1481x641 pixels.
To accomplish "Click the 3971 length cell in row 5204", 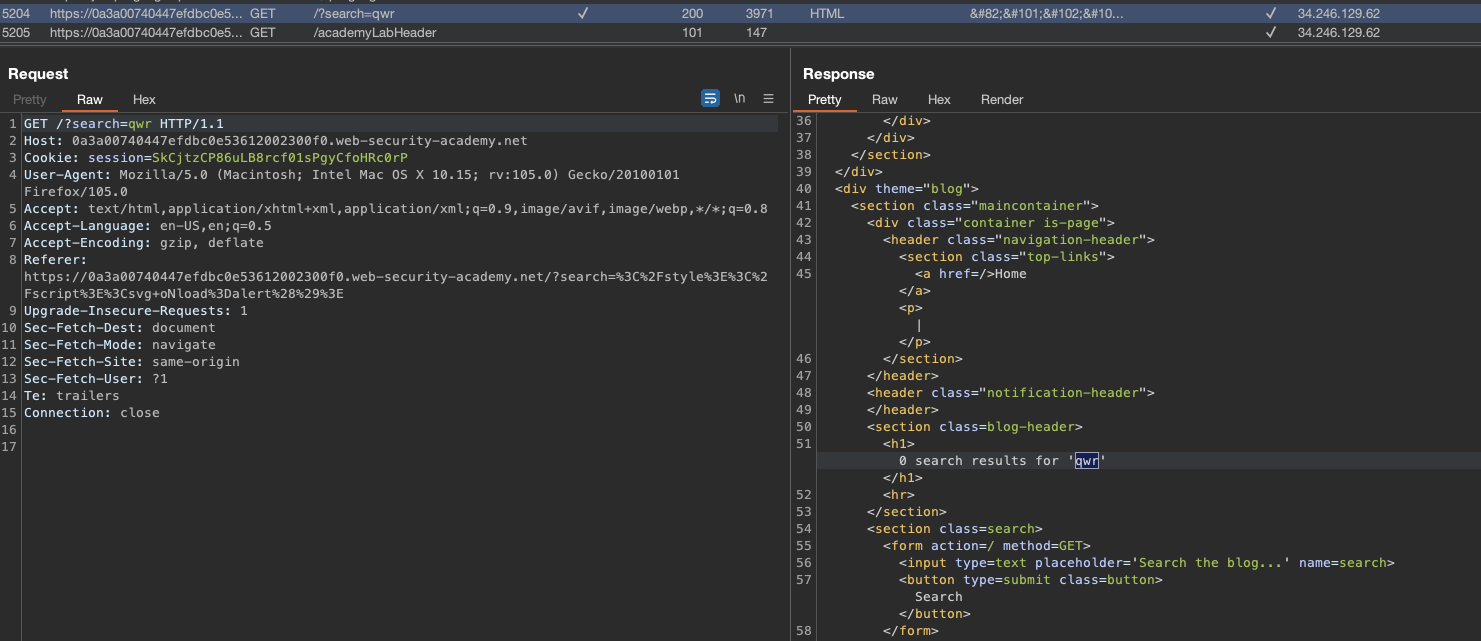I will pos(759,14).
